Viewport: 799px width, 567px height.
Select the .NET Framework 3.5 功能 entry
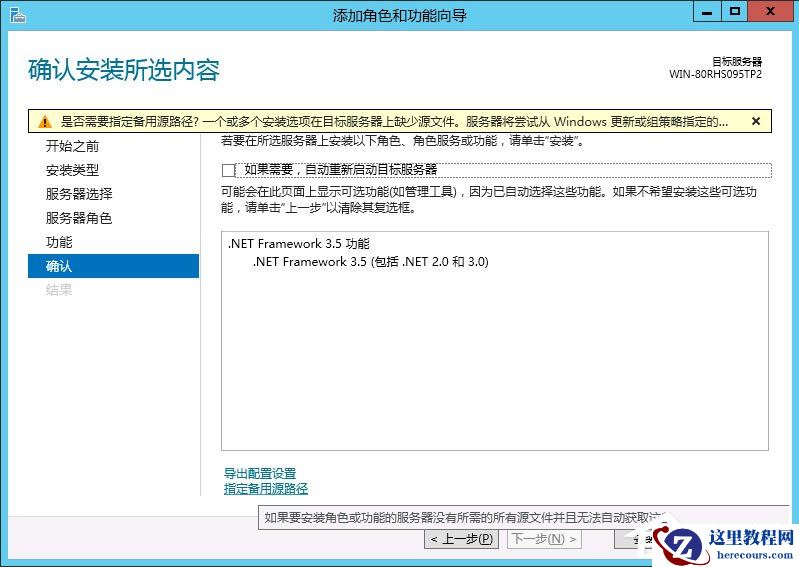click(299, 244)
